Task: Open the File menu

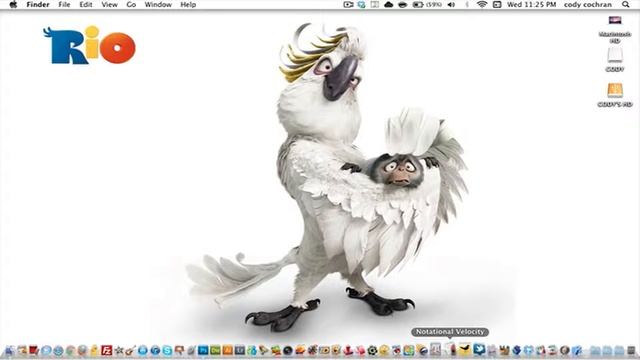Action: point(64,5)
